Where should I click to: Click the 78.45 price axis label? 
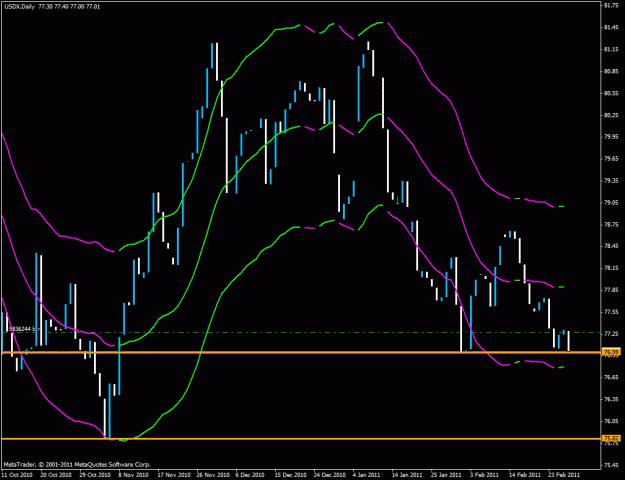(611, 246)
